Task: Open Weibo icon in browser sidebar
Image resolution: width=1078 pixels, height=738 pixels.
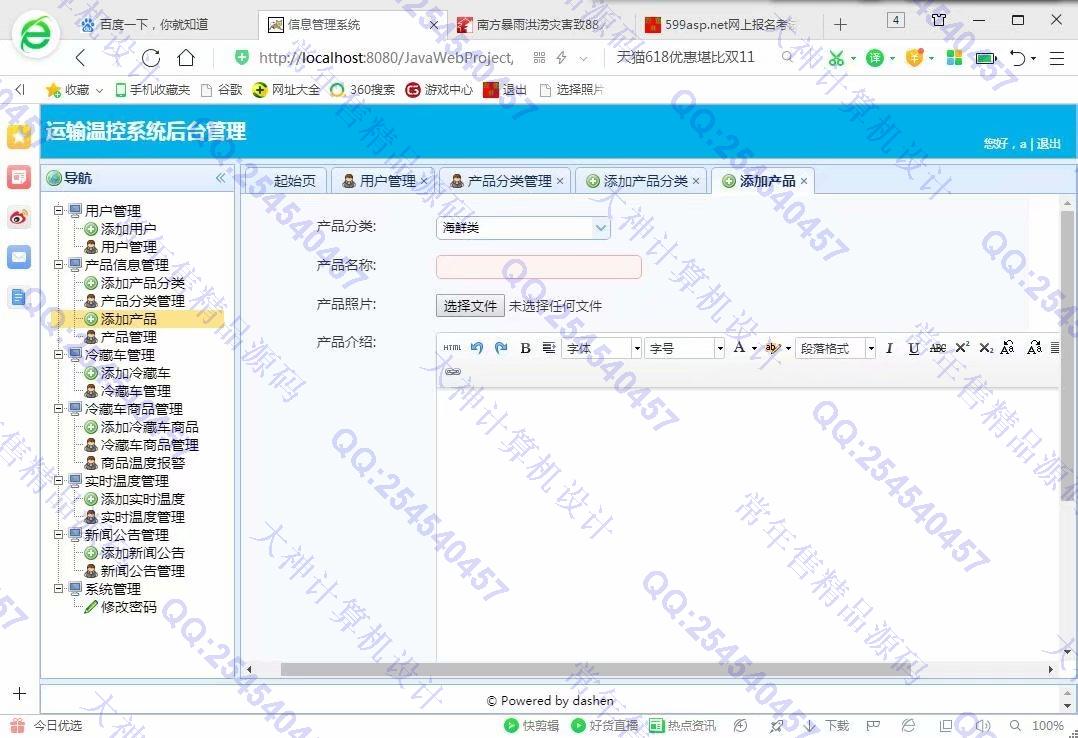Action: click(19, 218)
